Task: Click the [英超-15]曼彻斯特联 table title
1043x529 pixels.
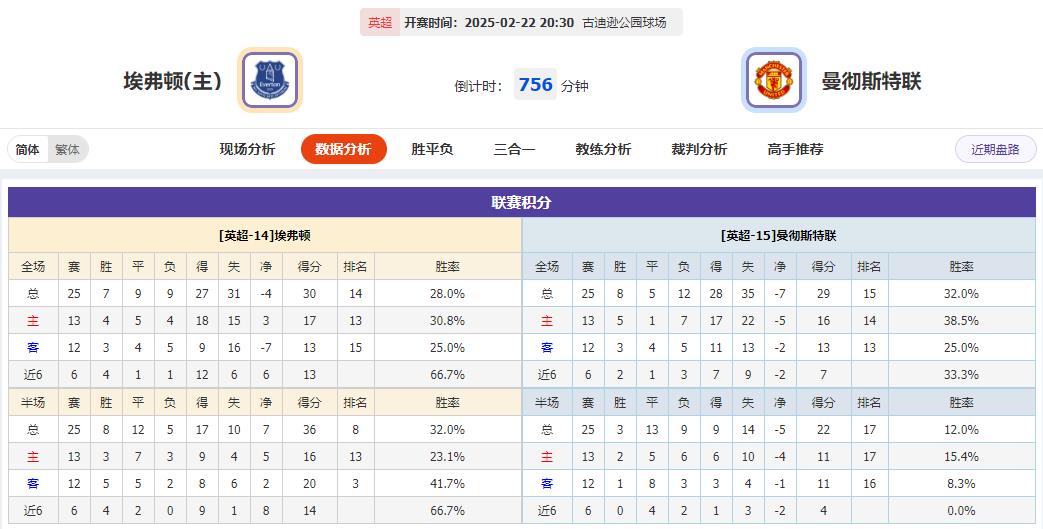Action: coord(778,236)
